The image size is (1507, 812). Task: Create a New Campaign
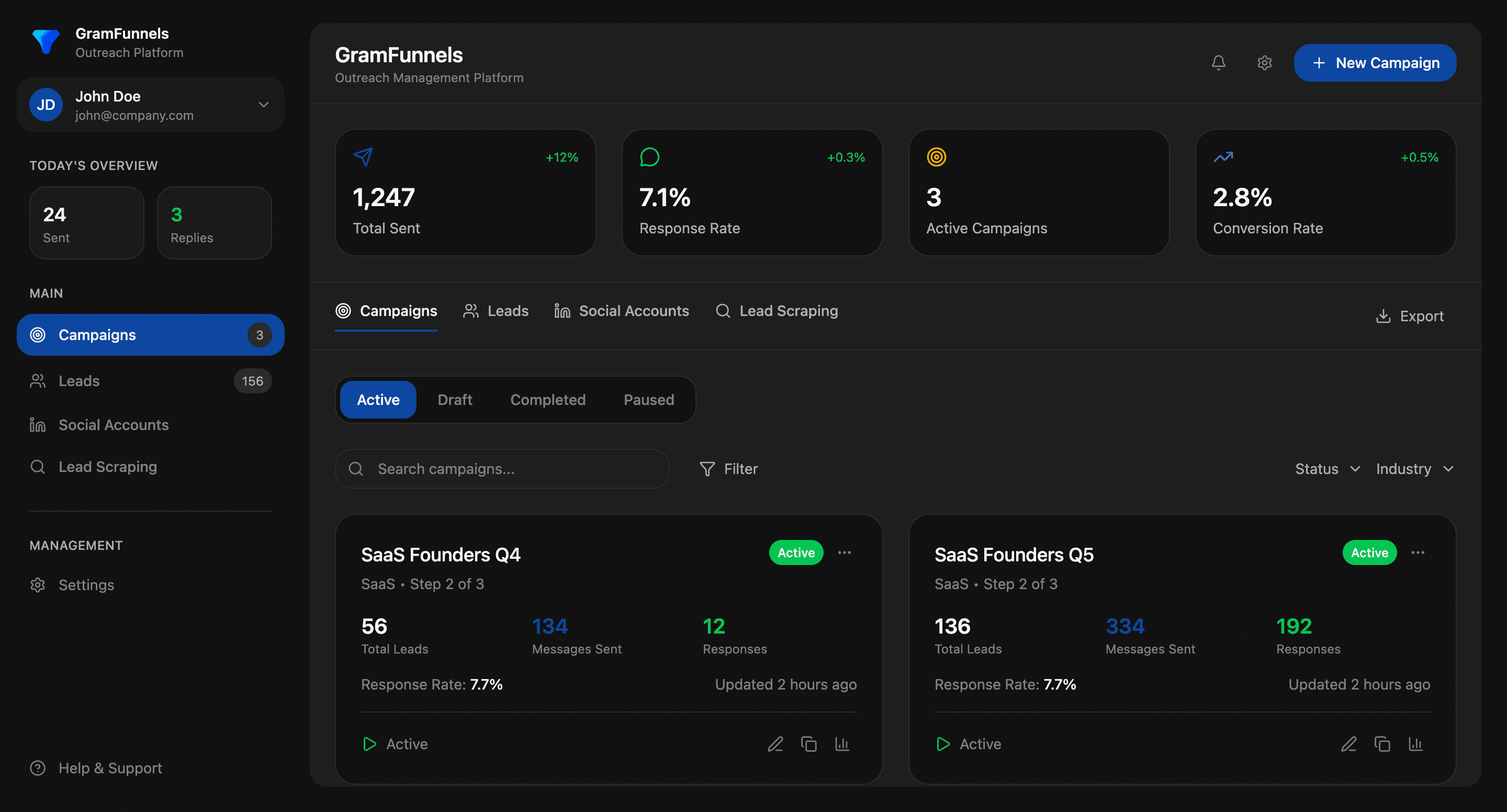point(1375,63)
